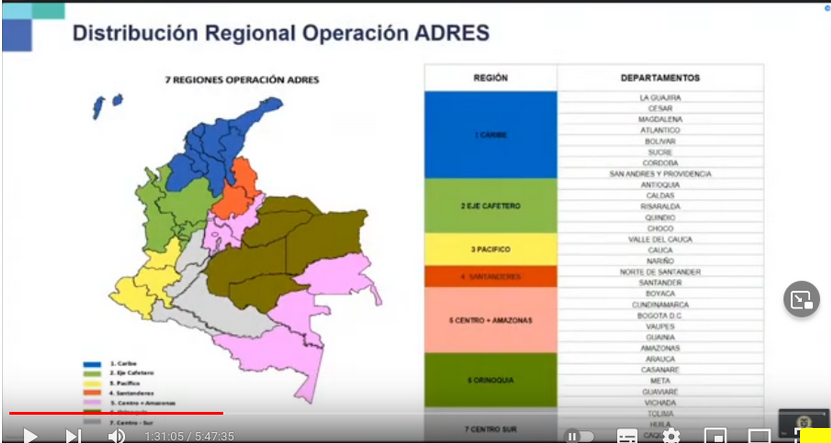The width and height of the screenshot is (831, 443).
Task: Click the '5. Centro + Amazonas' legend entry
Action: (129, 403)
